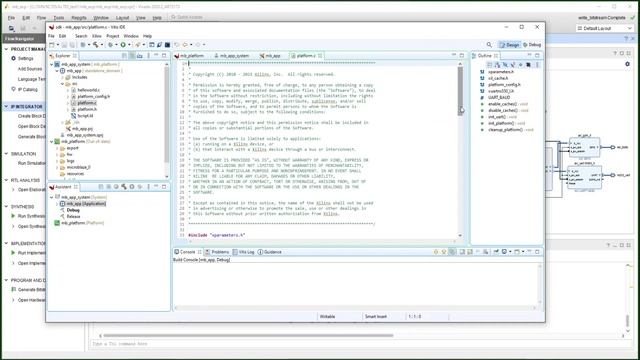Image resolution: width=640 pixels, height=360 pixels.
Task: Switch to the Problems tab
Action: [217, 252]
